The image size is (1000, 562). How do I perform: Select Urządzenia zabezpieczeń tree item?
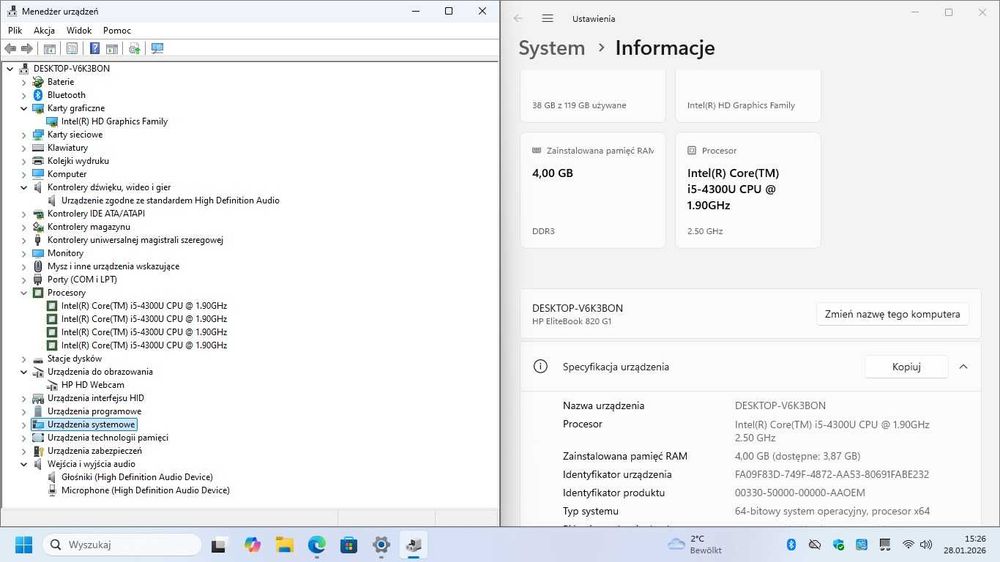pos(94,450)
